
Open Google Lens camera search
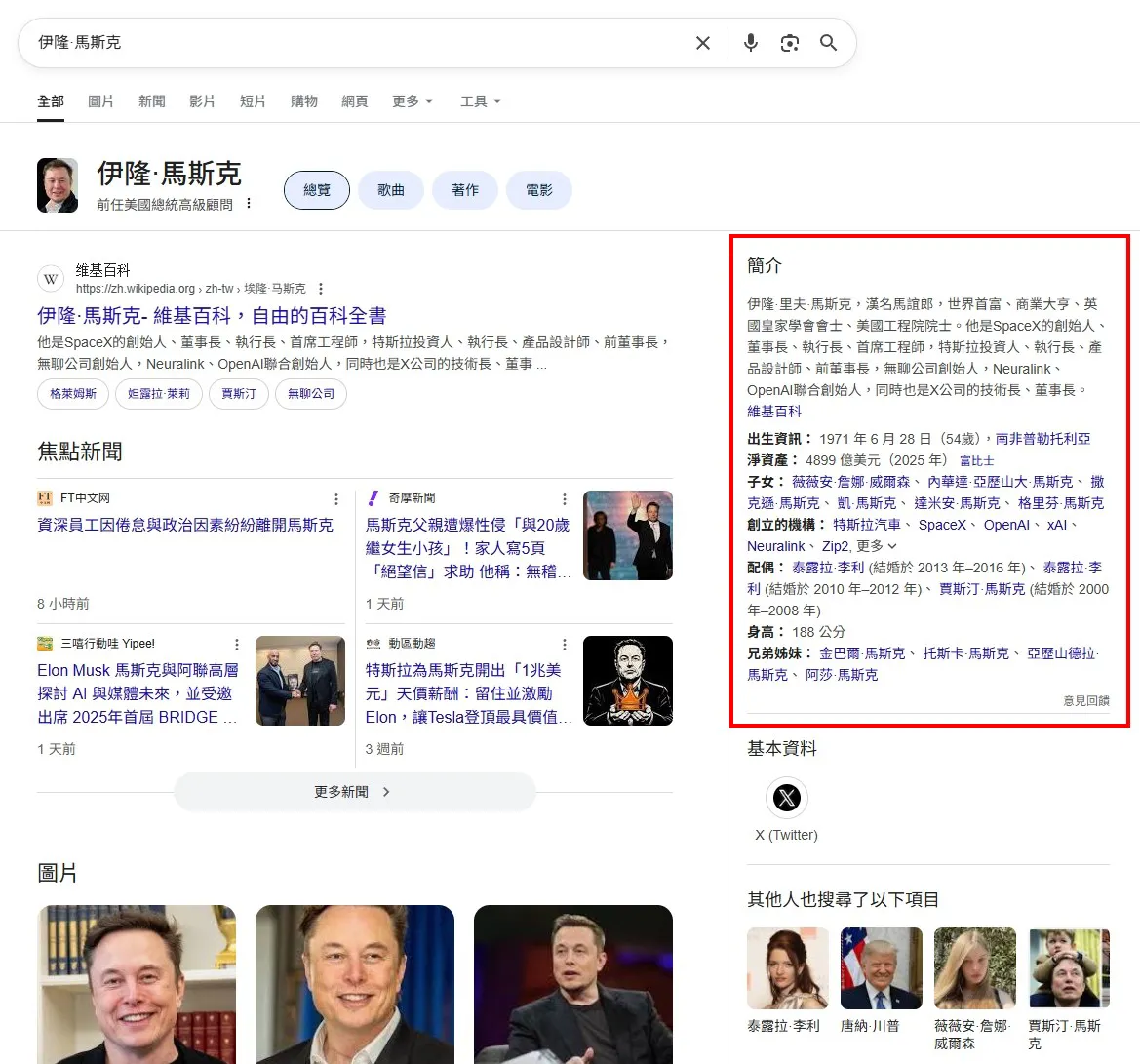pos(789,43)
